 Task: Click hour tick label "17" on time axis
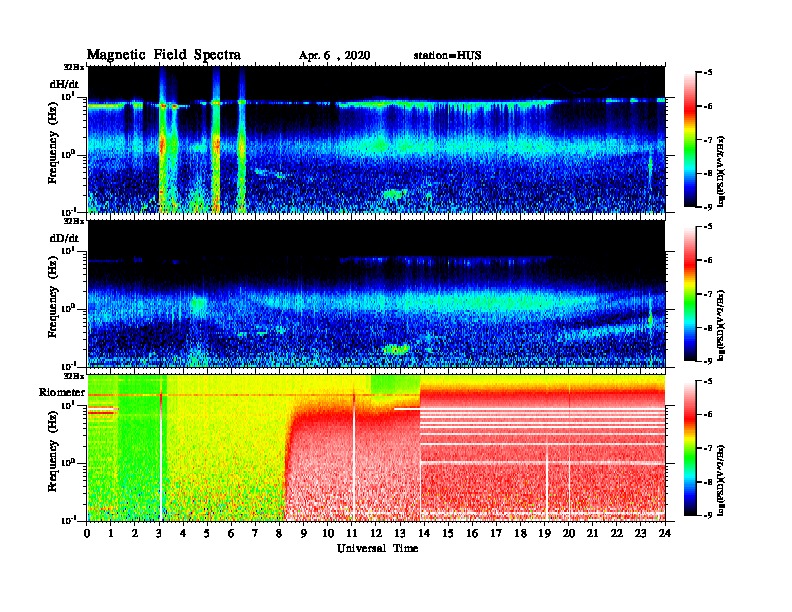(x=496, y=533)
